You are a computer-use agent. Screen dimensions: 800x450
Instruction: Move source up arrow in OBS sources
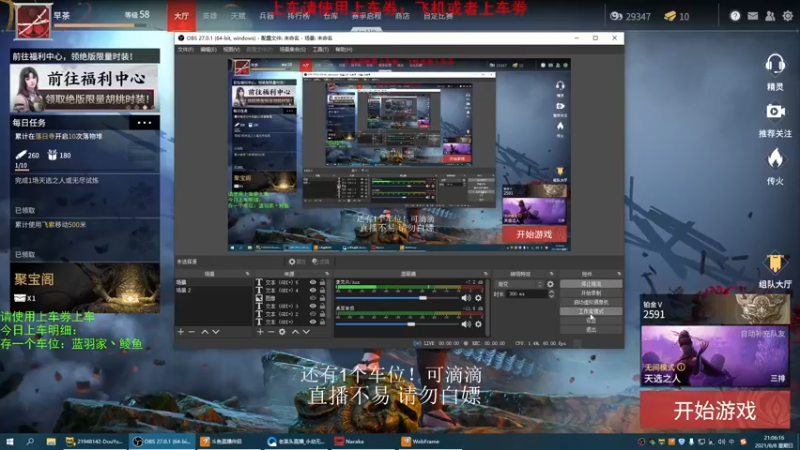pyautogui.click(x=295, y=332)
